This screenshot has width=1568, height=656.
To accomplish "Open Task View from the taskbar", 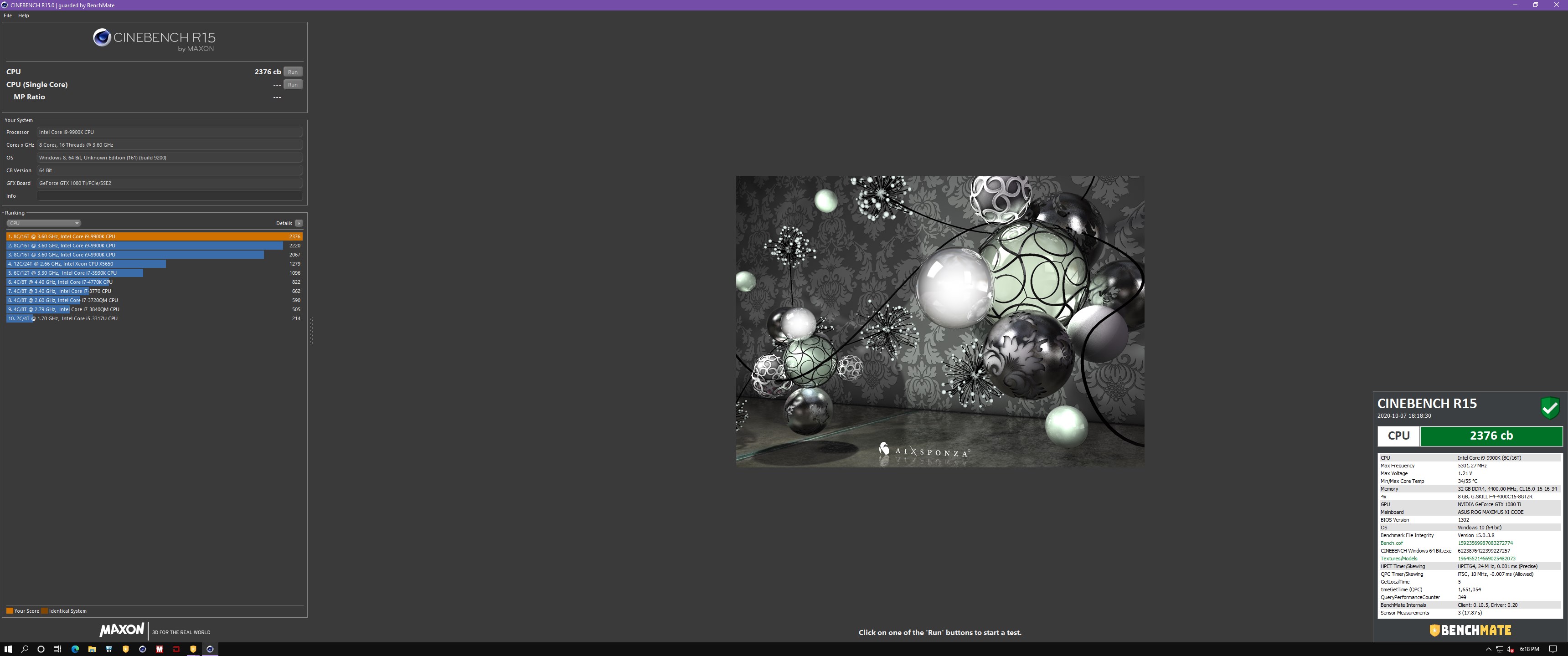I will point(57,649).
